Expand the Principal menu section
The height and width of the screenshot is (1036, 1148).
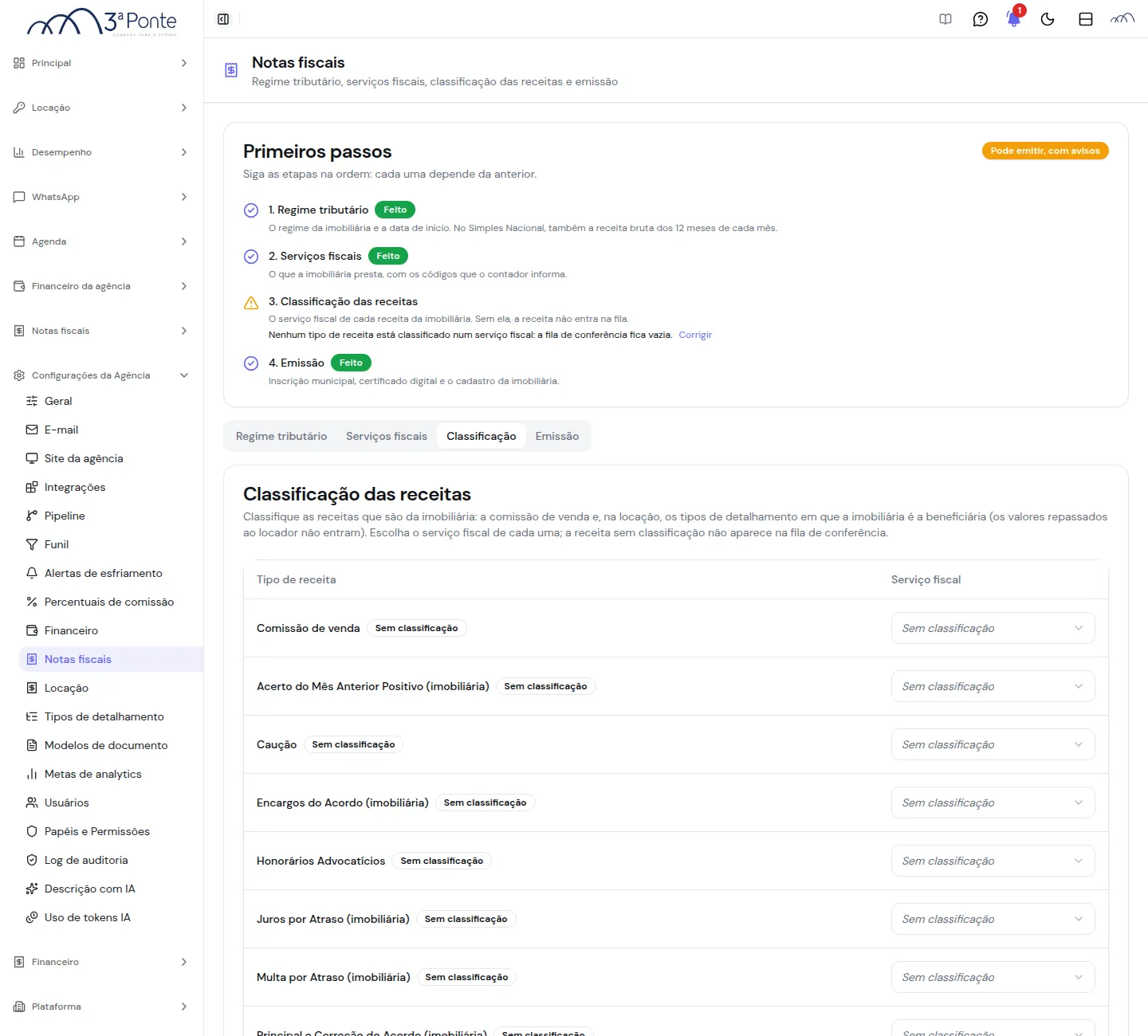click(x=101, y=63)
